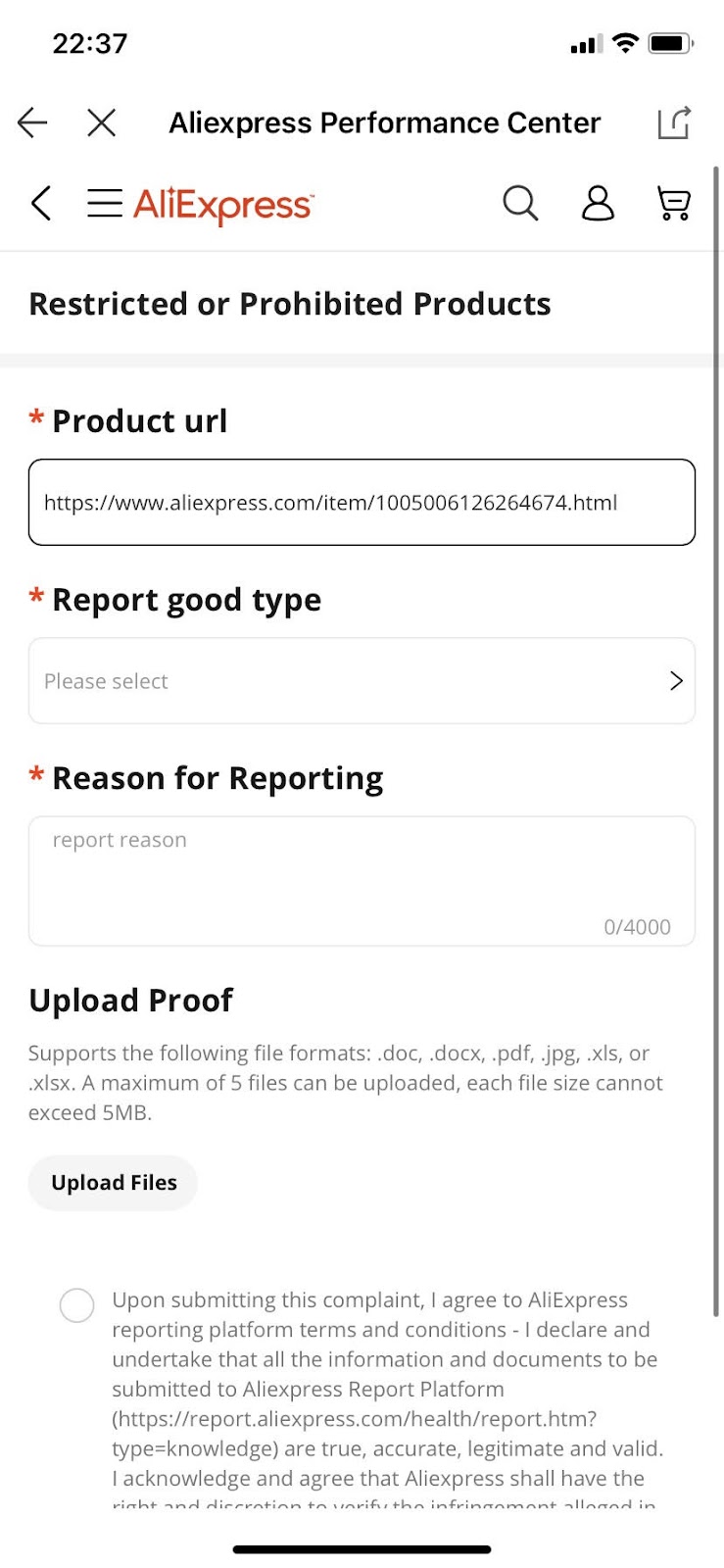Click the Upload Files button
This screenshot has width=724, height=1568.
click(x=114, y=1183)
